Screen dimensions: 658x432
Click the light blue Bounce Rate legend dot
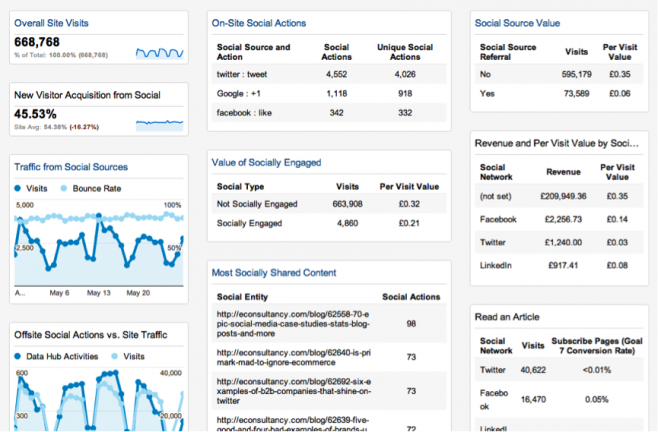[64, 189]
